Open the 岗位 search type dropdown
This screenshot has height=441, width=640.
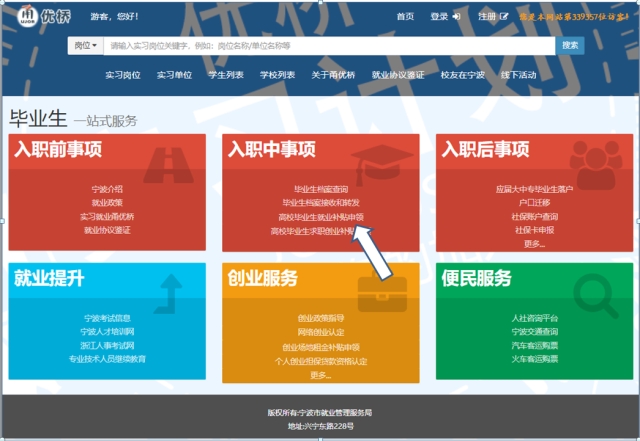86,45
